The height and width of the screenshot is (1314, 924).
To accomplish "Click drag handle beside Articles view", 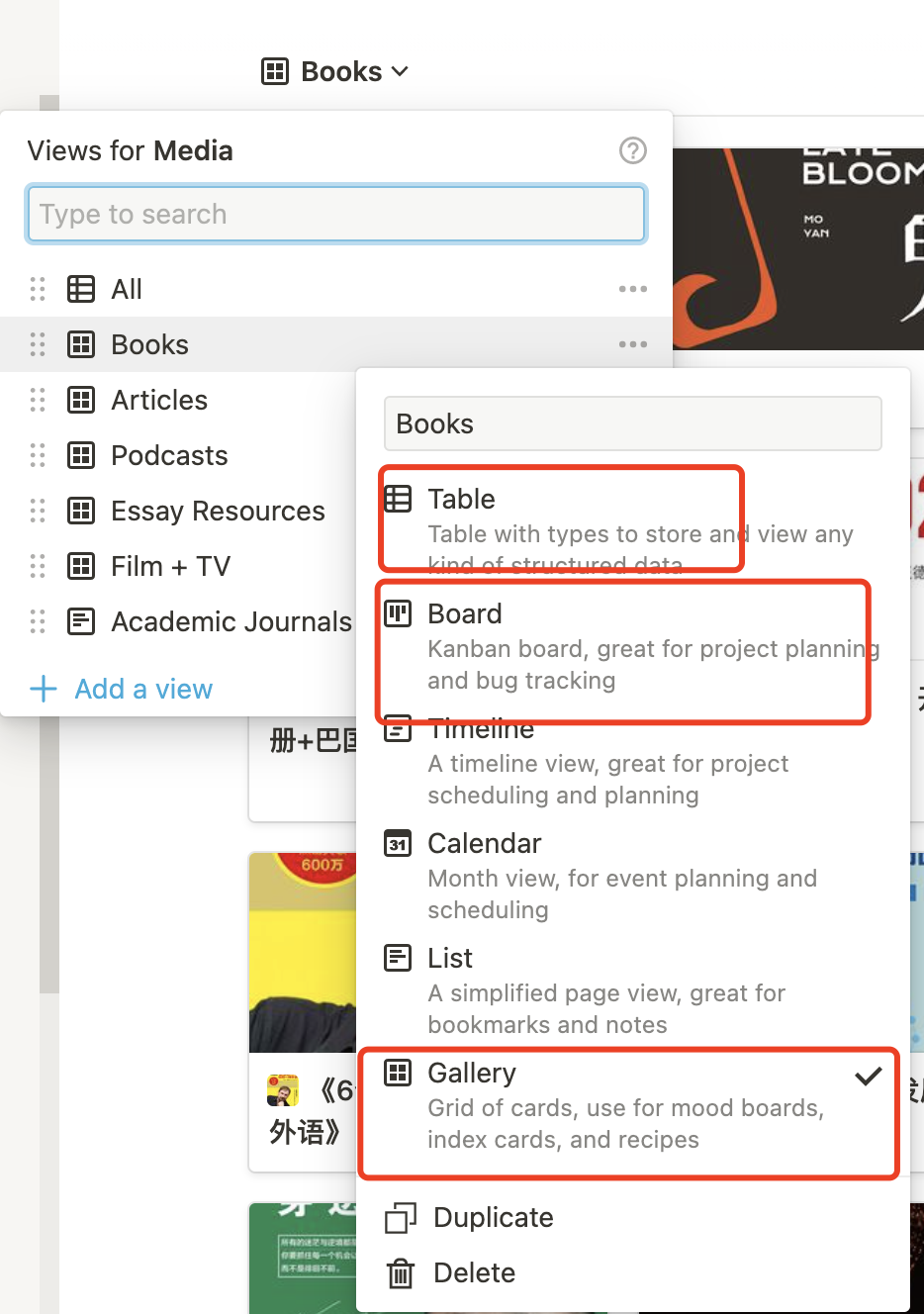I will [38, 400].
